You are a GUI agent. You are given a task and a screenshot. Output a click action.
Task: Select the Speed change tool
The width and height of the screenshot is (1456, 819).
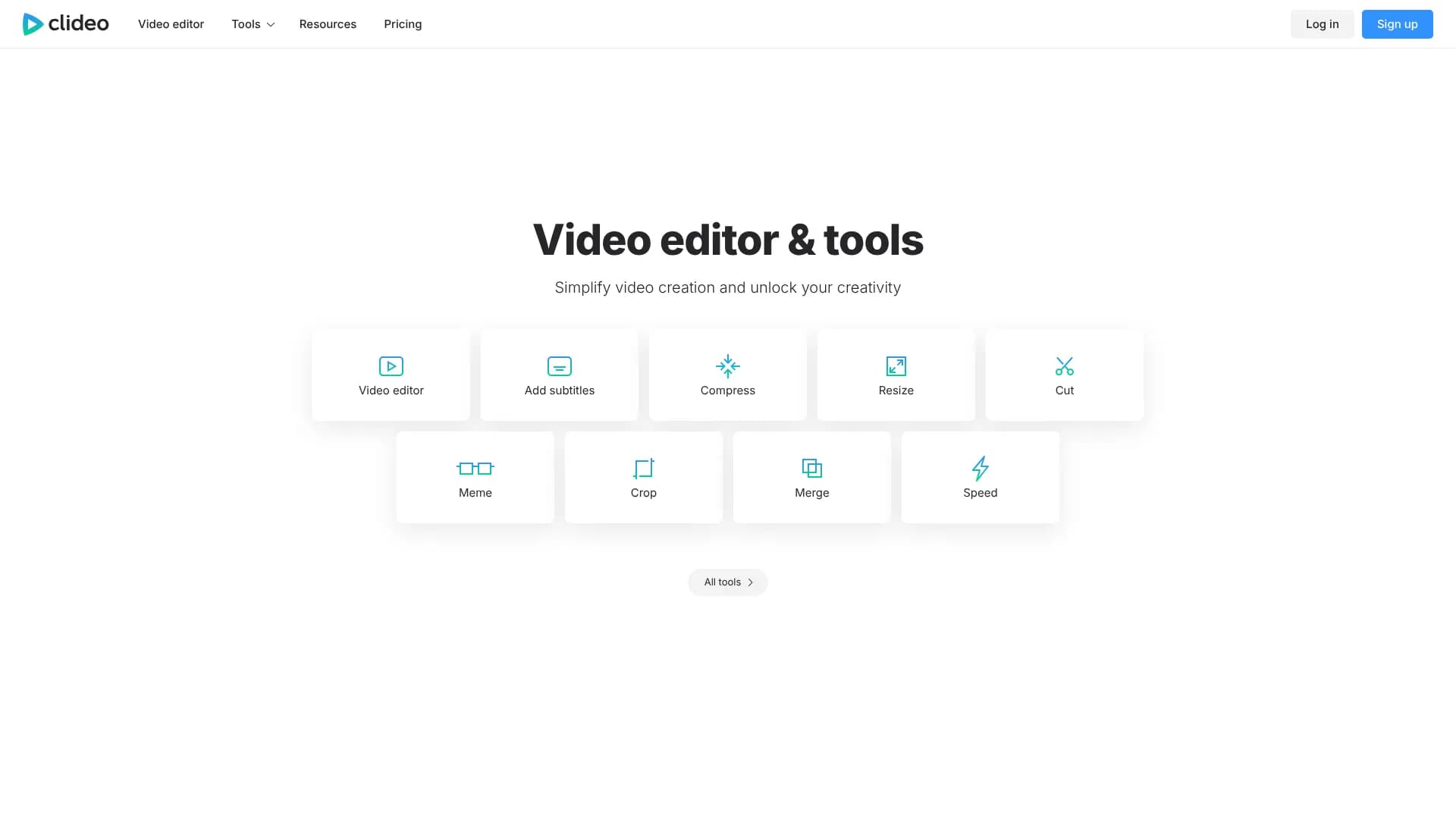coord(980,477)
